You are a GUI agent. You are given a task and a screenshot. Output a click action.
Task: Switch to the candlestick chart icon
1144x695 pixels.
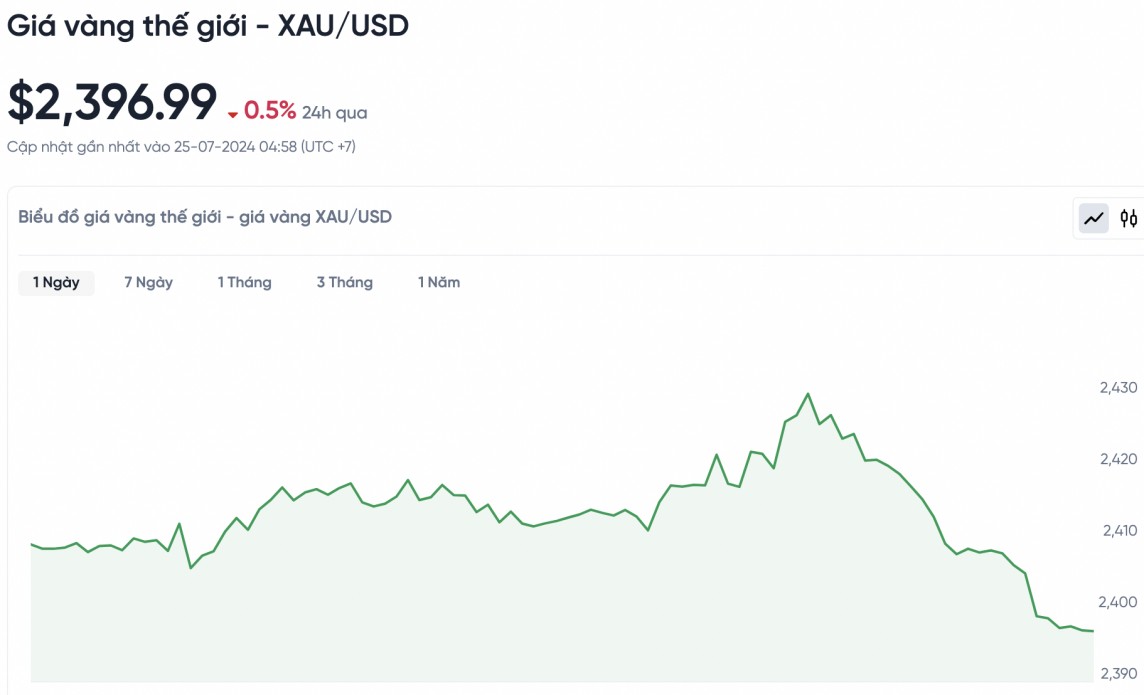tap(1129, 218)
